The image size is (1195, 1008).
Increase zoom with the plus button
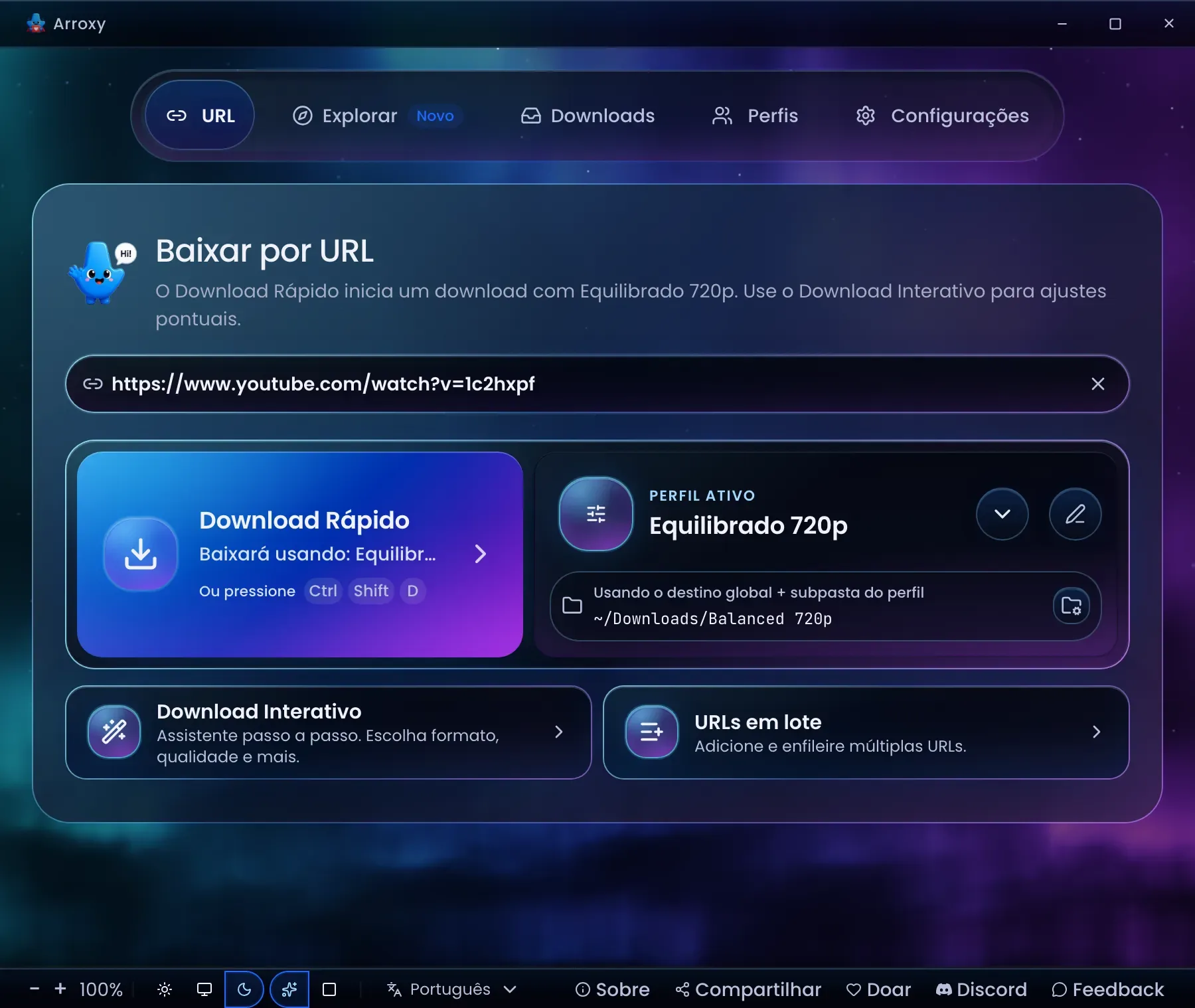[x=60, y=989]
